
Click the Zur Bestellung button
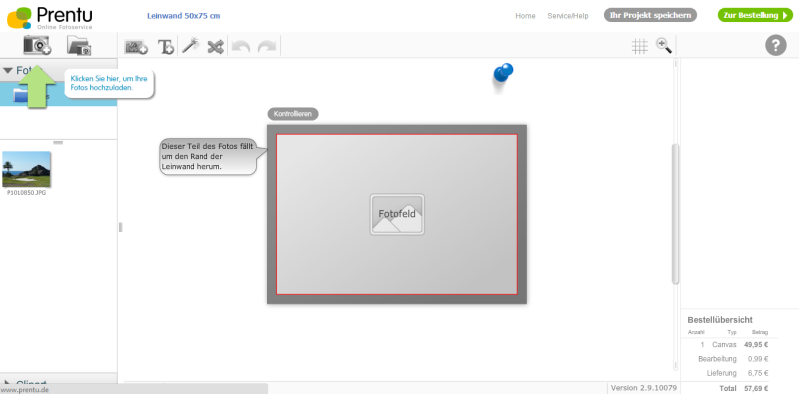tap(755, 15)
